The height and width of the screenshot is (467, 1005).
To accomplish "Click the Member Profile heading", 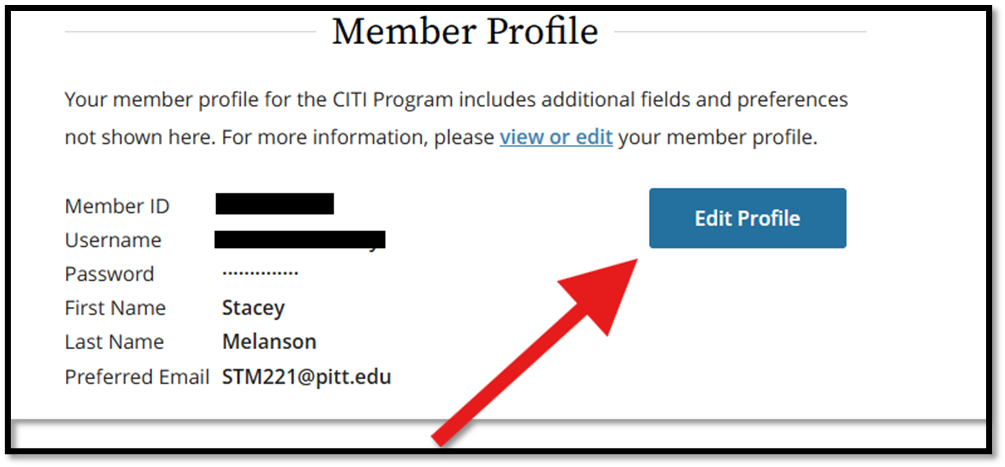I will click(465, 32).
